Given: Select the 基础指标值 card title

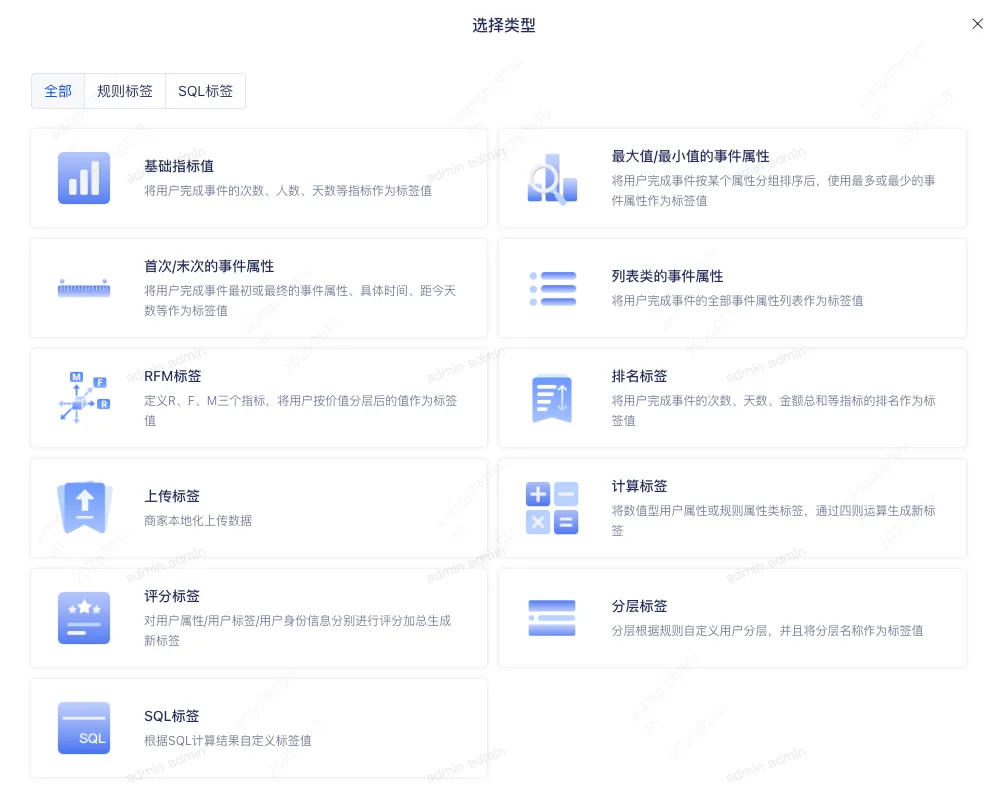Looking at the screenshot, I should click(x=179, y=167).
